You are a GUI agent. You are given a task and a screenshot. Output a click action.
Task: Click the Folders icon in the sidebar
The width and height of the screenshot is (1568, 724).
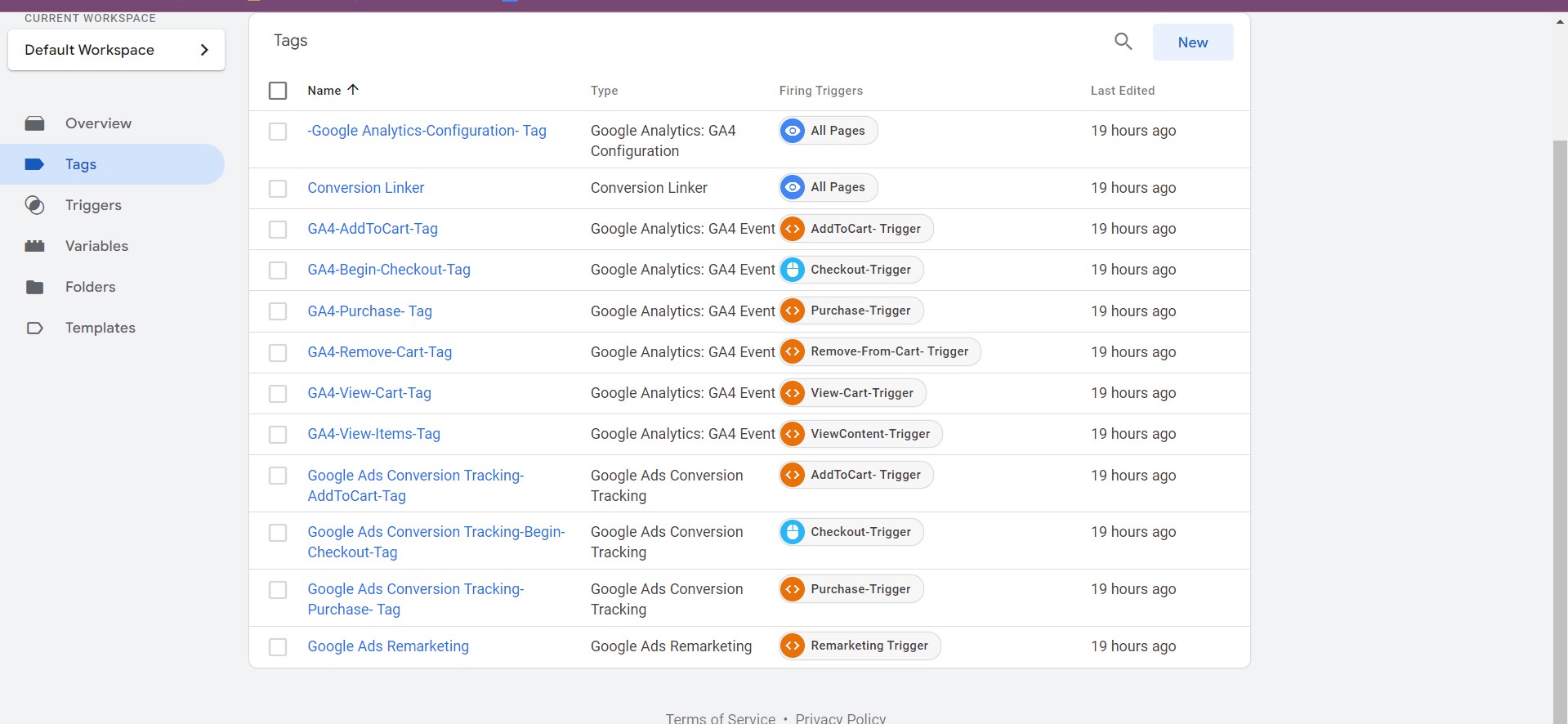tap(34, 287)
